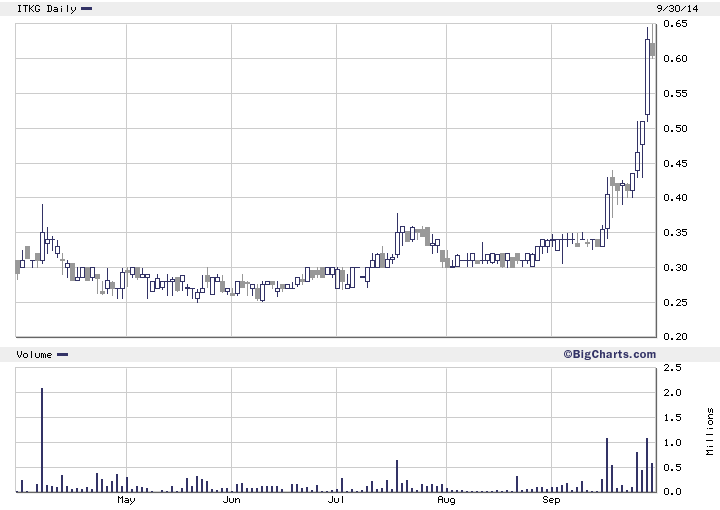Click the 0.40 price axis label
This screenshot has width=720, height=510.
(x=675, y=197)
